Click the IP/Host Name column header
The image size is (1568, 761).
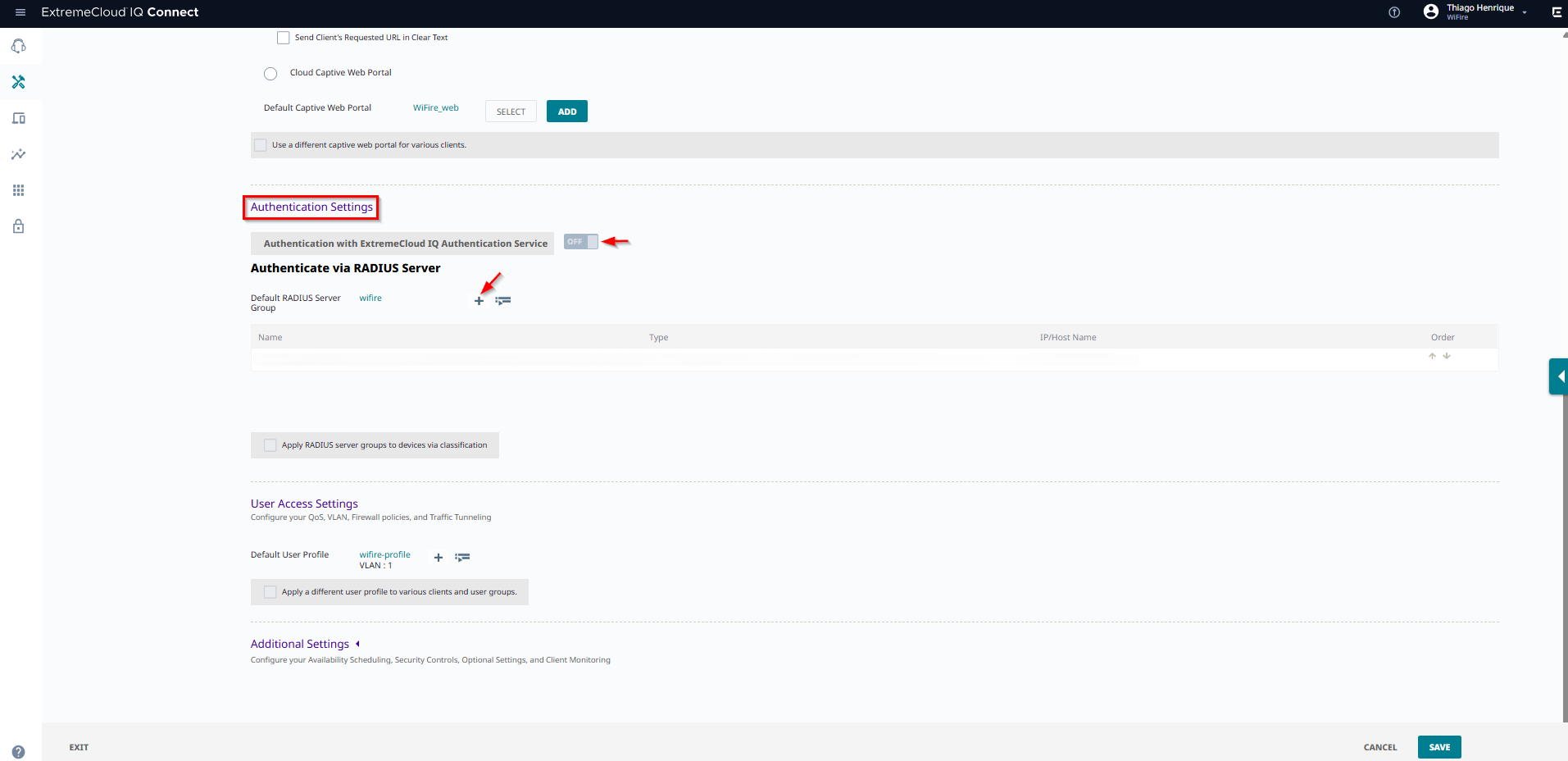point(1068,338)
